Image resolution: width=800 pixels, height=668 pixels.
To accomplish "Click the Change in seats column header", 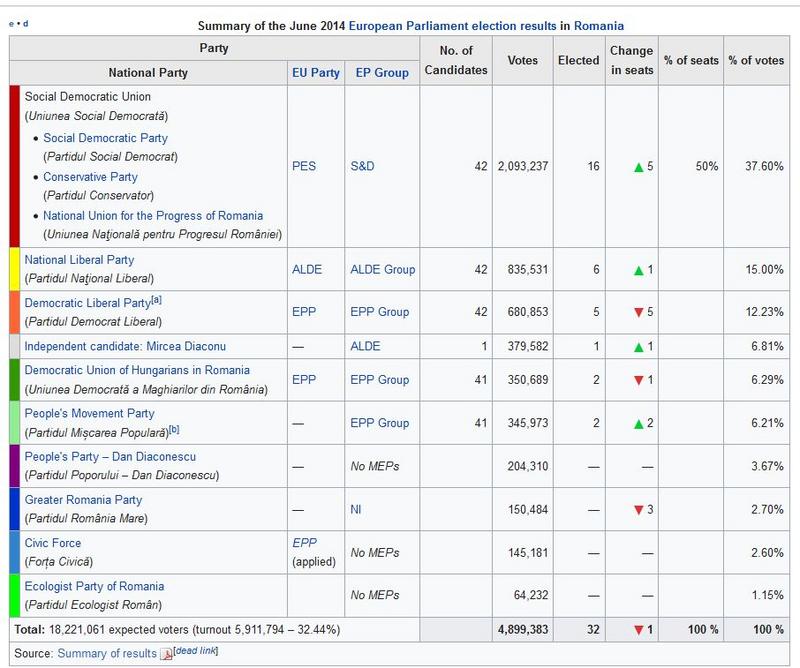I will click(632, 60).
